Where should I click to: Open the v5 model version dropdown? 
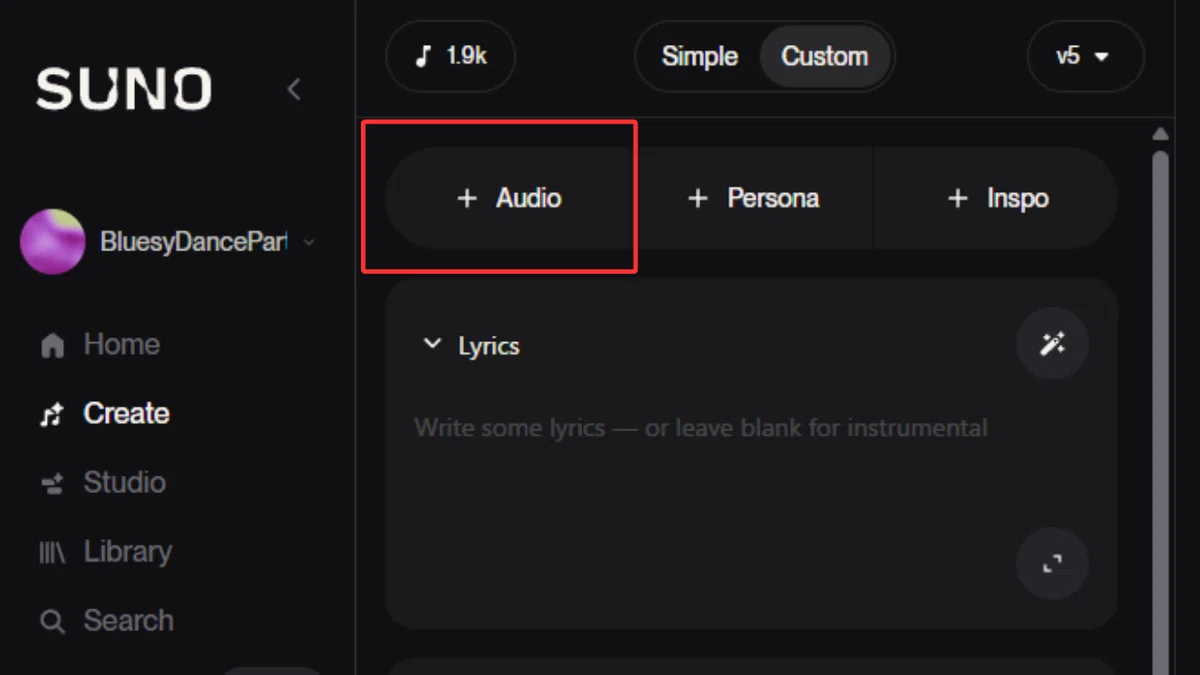click(x=1085, y=56)
